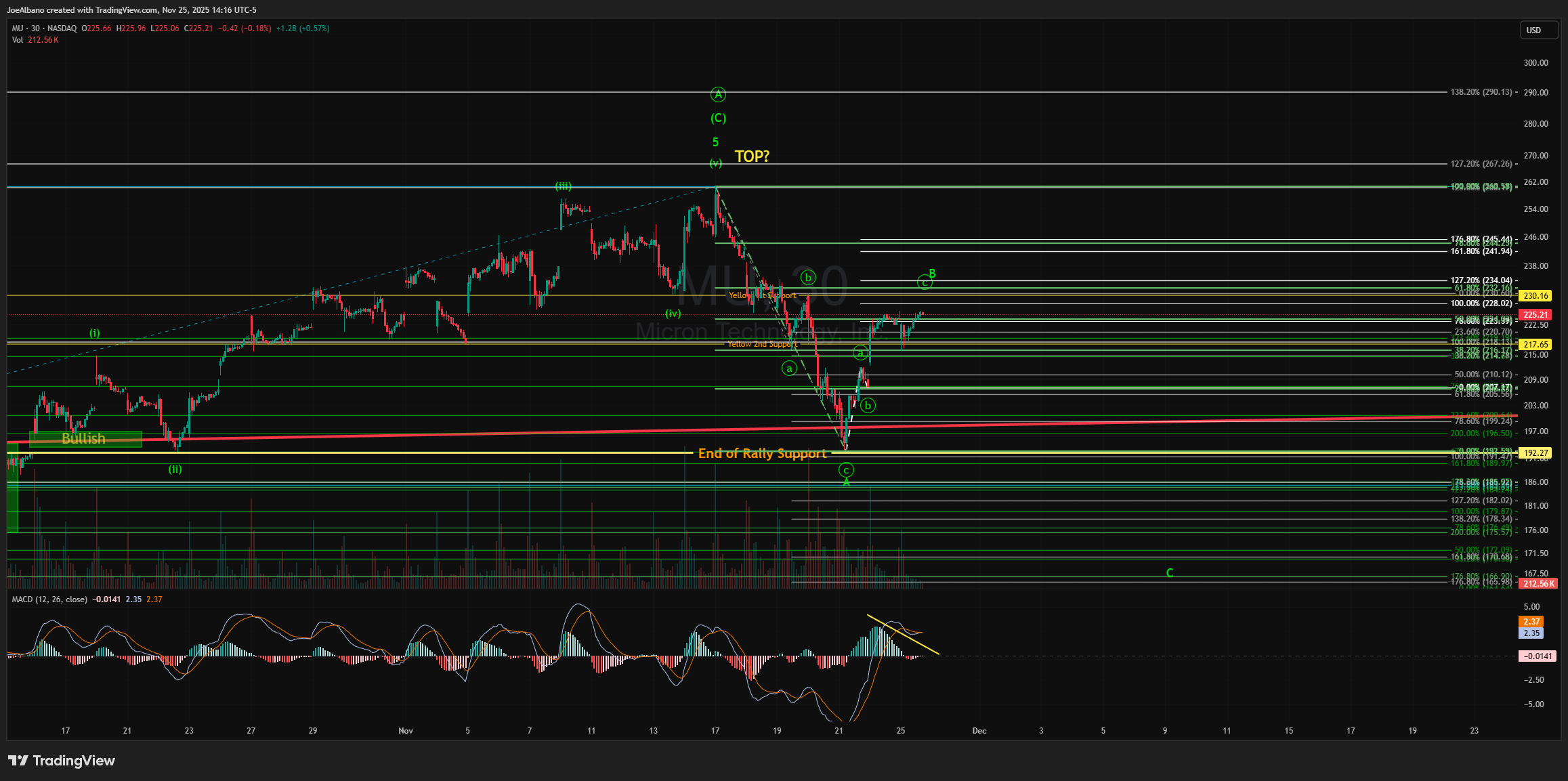
Task: Click the End of Rally Support label
Action: click(762, 453)
